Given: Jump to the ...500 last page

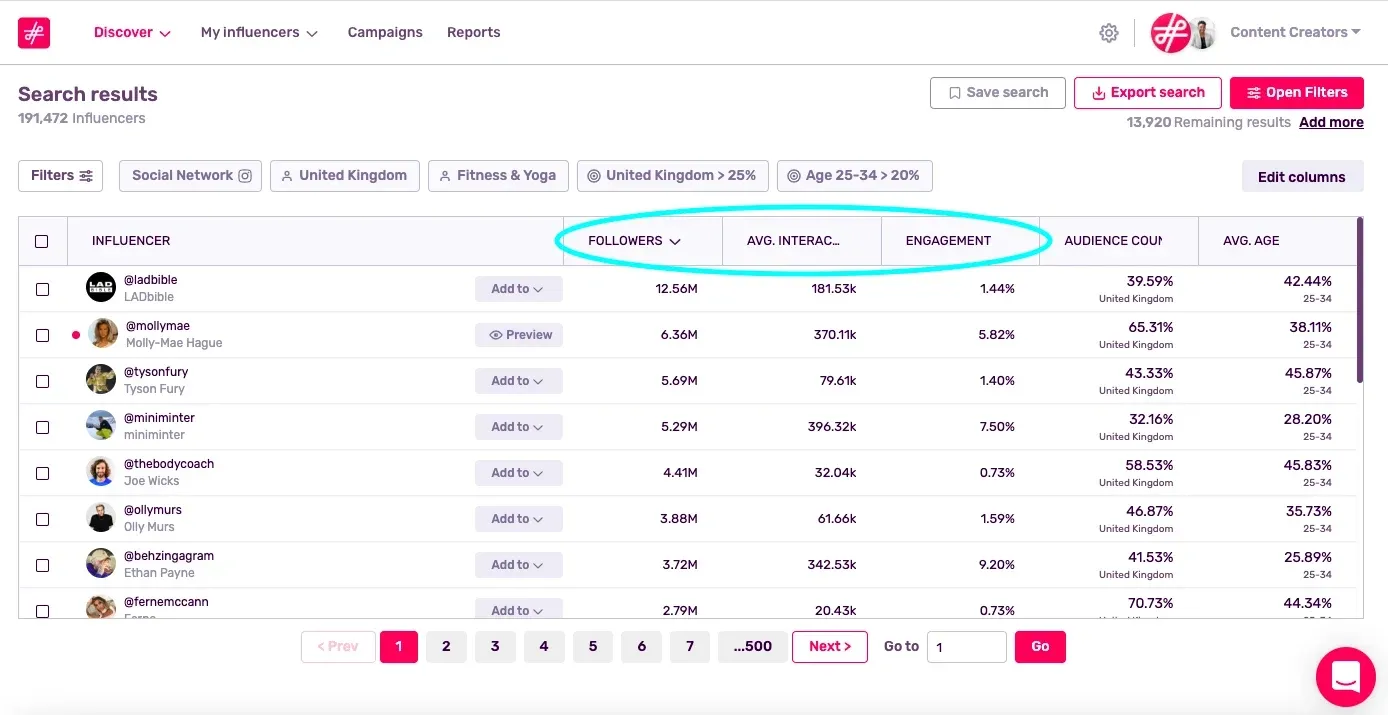Looking at the screenshot, I should point(752,647).
